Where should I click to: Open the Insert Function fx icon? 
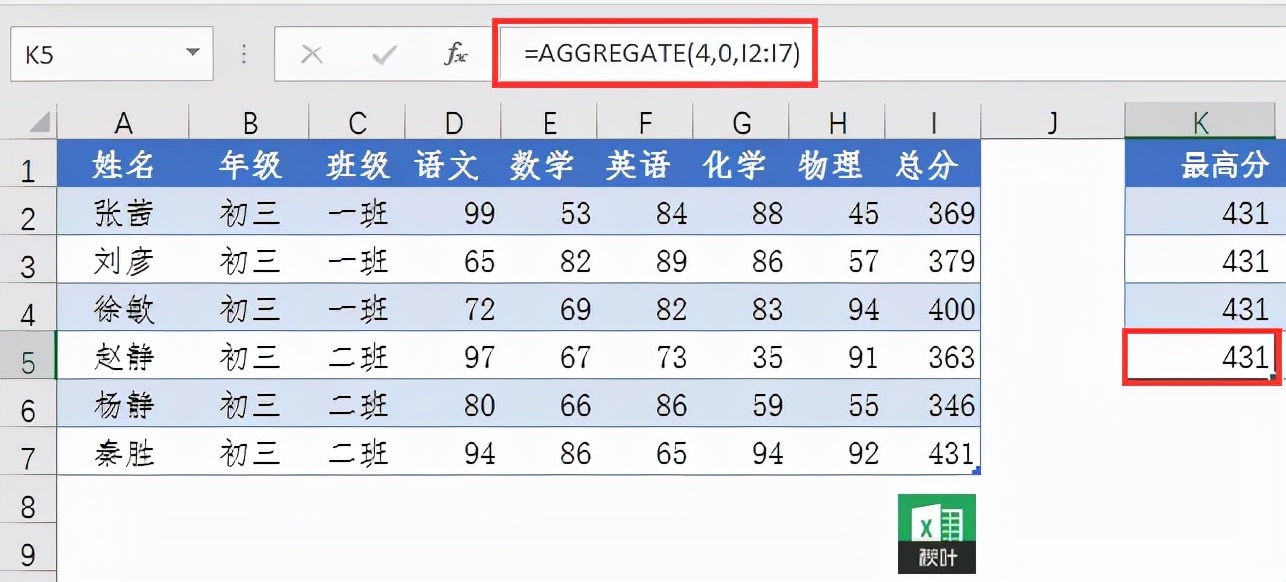click(456, 54)
